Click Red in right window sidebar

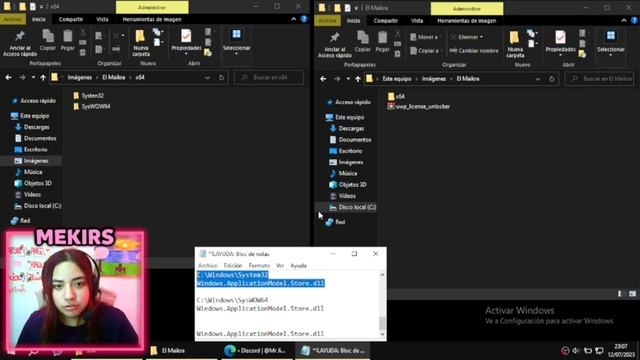click(x=336, y=222)
